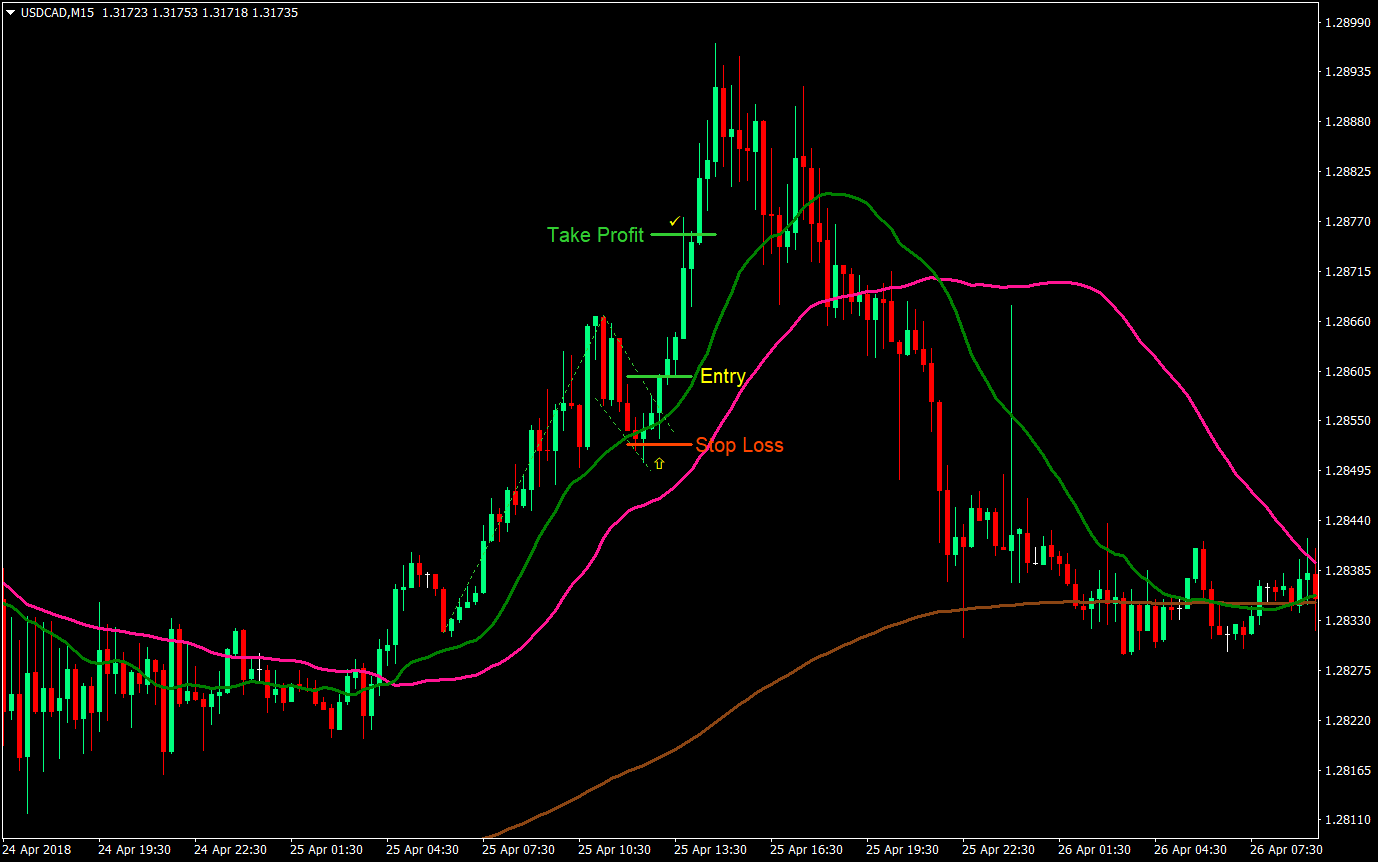Image resolution: width=1378 pixels, height=862 pixels.
Task: Click price axis label 1.28165
Action: (1346, 770)
